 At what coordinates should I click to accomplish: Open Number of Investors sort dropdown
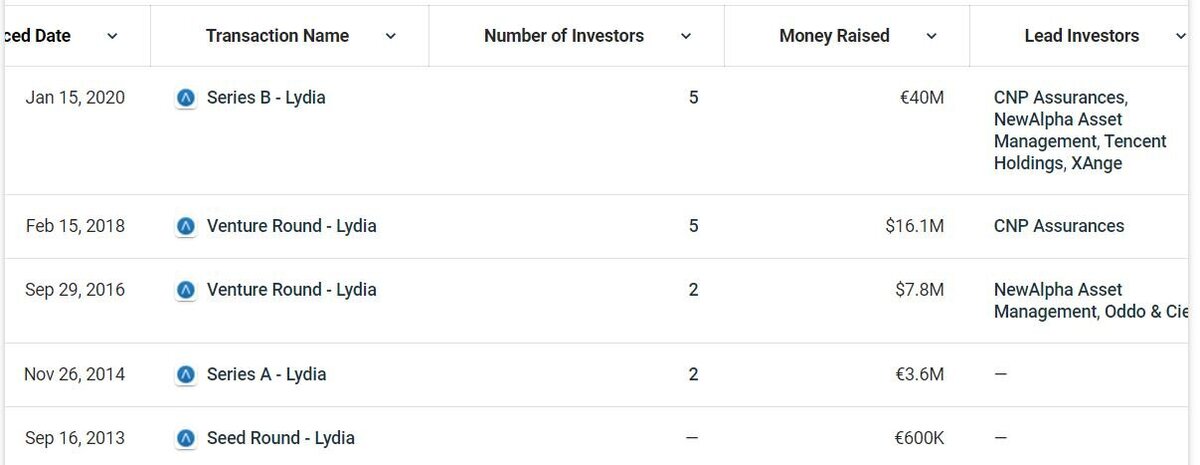pos(686,36)
